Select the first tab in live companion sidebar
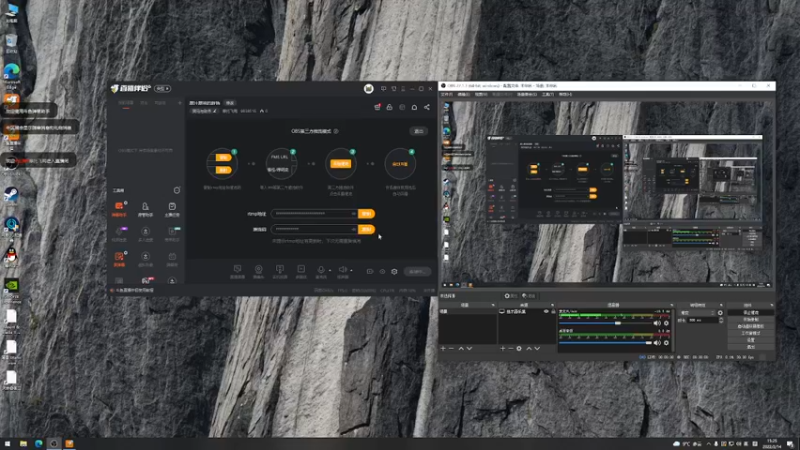The height and width of the screenshot is (450, 800). coord(126,103)
